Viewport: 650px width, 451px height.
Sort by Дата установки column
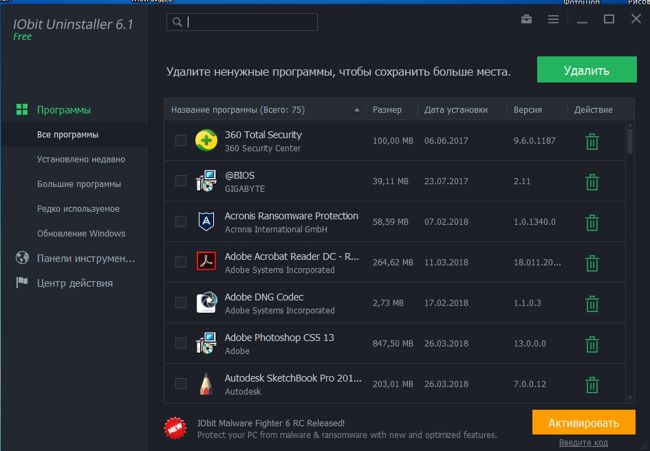pos(456,110)
